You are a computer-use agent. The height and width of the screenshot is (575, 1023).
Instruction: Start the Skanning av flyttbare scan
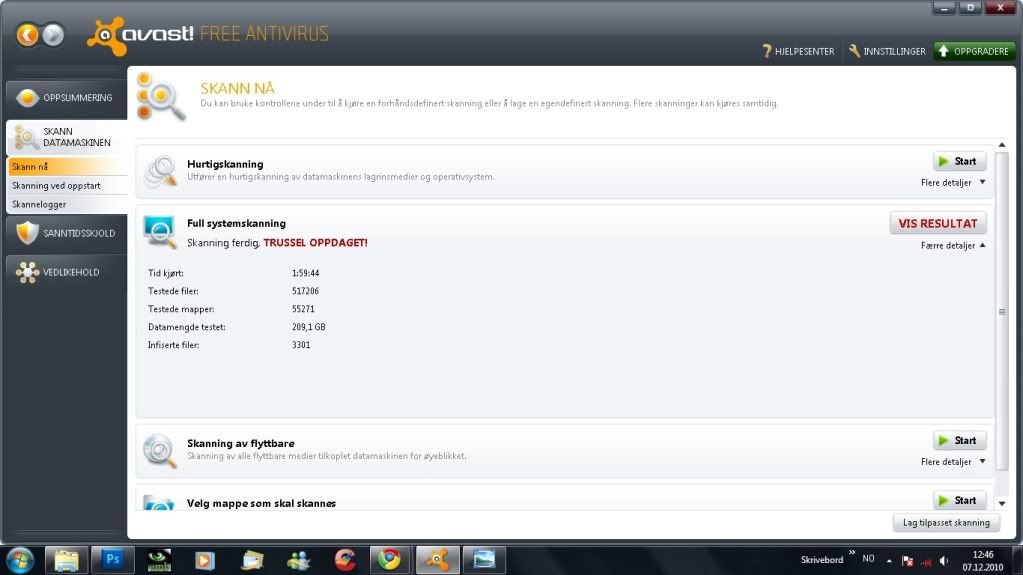coord(959,440)
